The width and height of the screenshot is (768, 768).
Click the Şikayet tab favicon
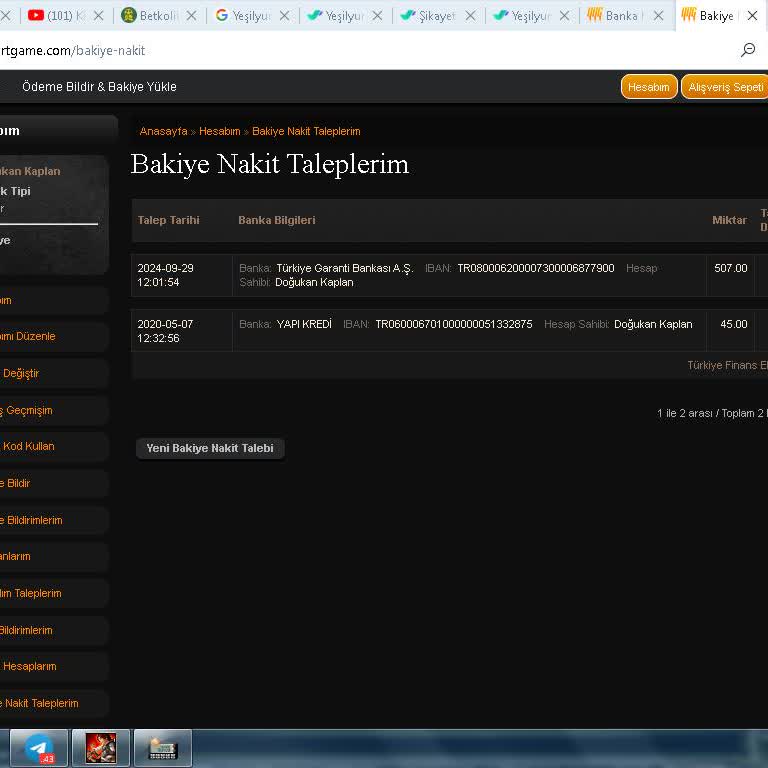click(408, 16)
